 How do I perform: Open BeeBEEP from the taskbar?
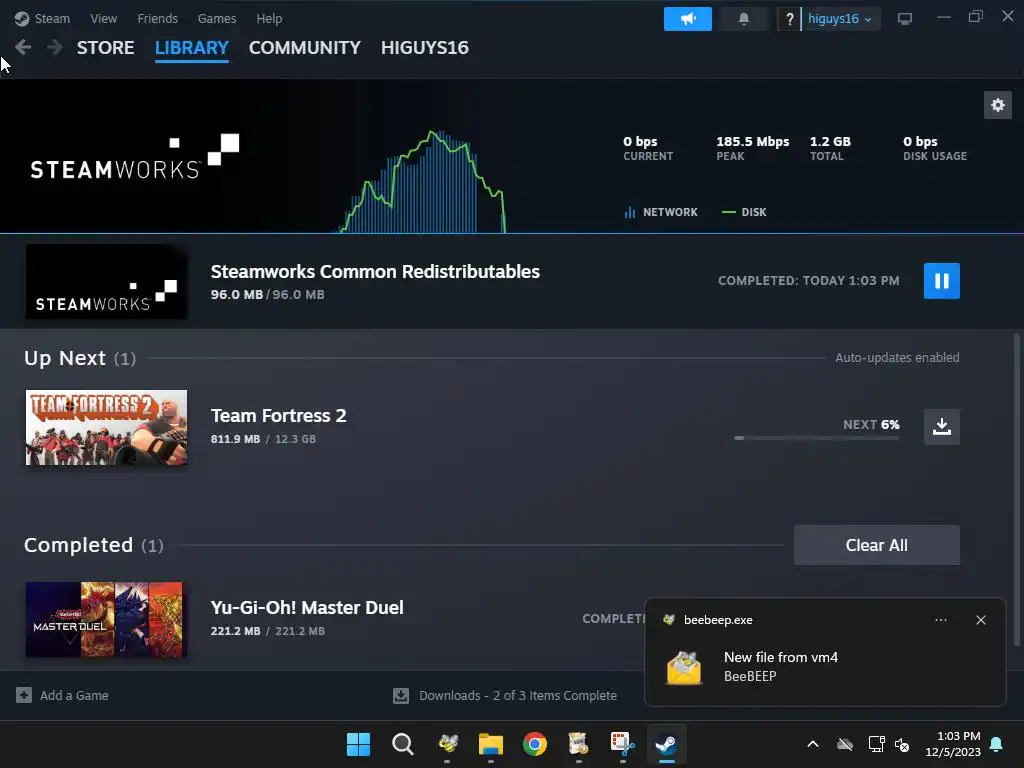(x=447, y=744)
